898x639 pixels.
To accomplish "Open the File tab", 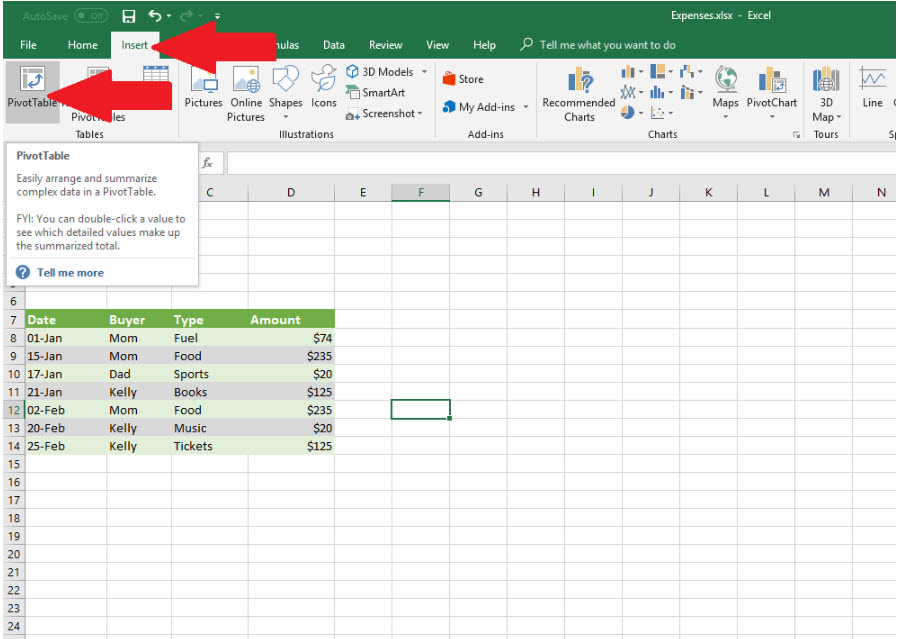I will coord(28,45).
